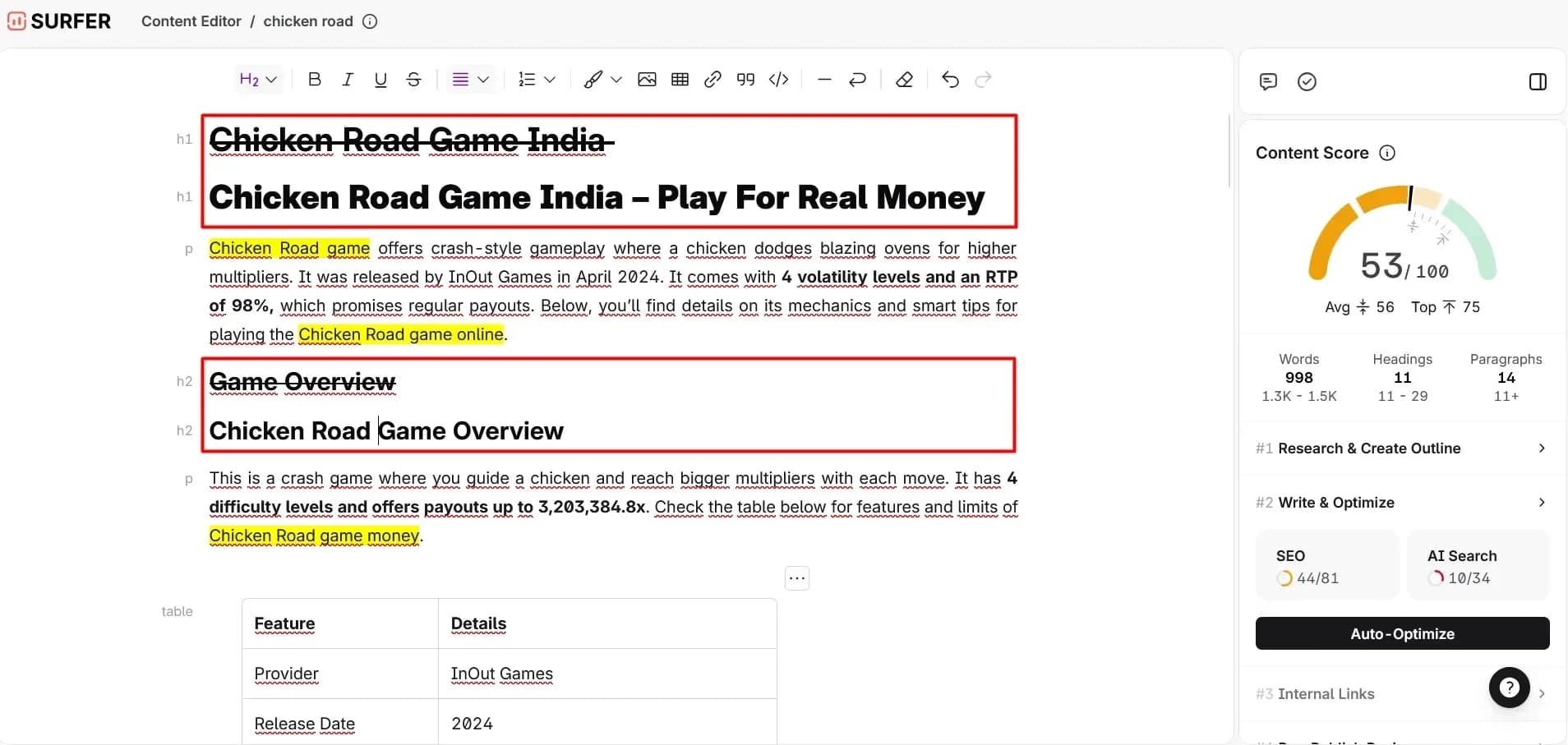Insert a code block
1568x745 pixels.
(779, 80)
